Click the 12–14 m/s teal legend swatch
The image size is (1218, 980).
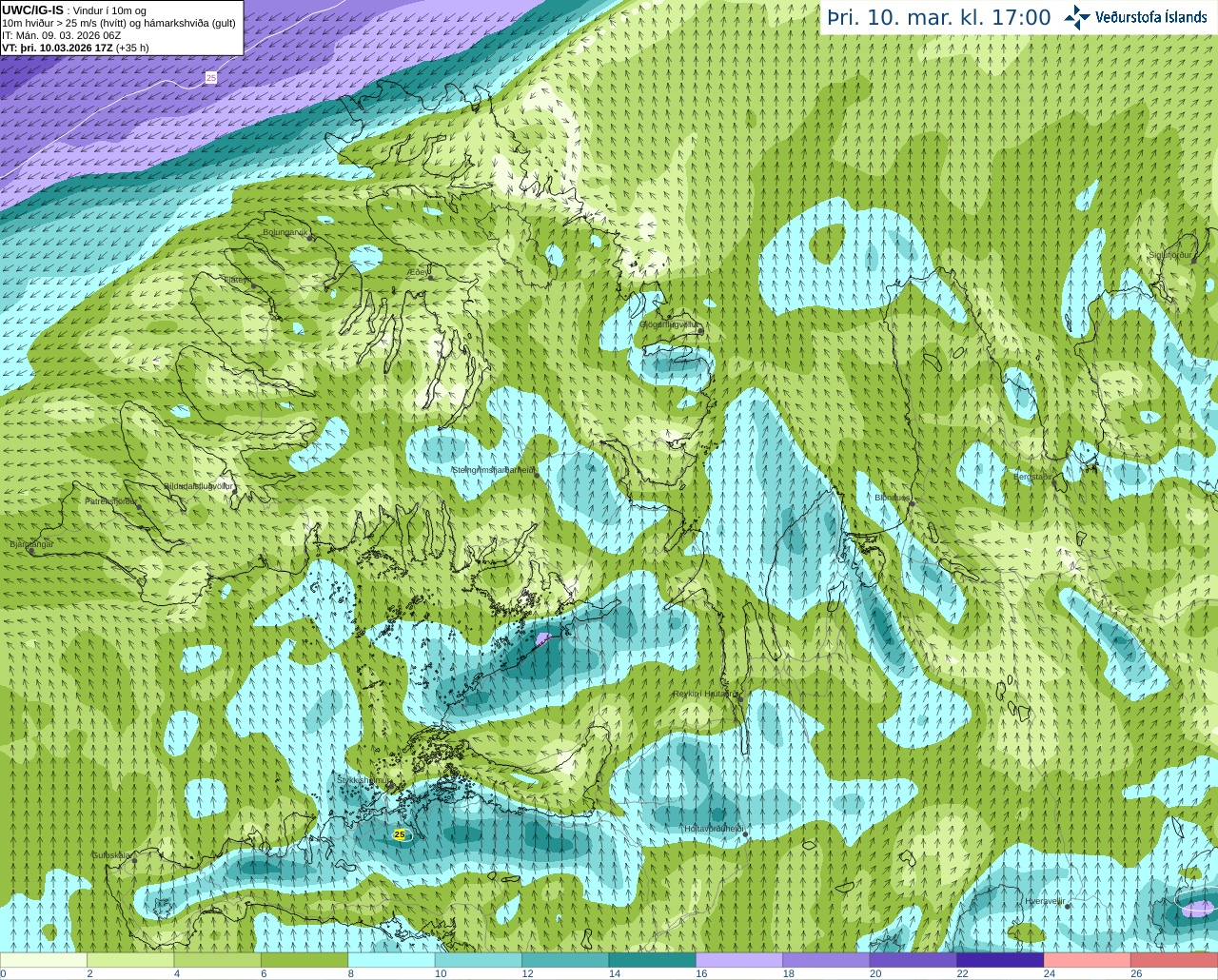click(566, 960)
